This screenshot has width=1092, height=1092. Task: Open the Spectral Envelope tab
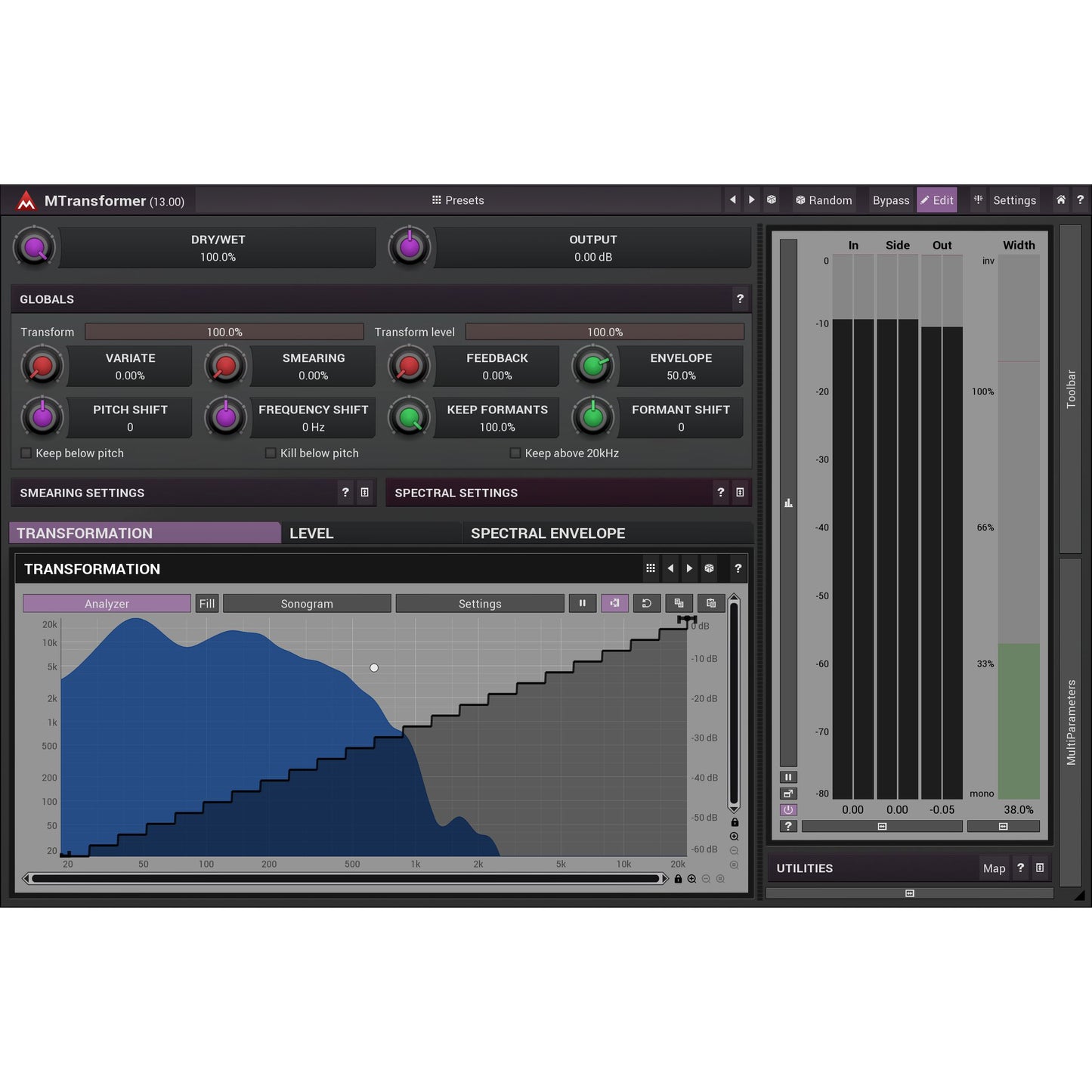tap(549, 533)
